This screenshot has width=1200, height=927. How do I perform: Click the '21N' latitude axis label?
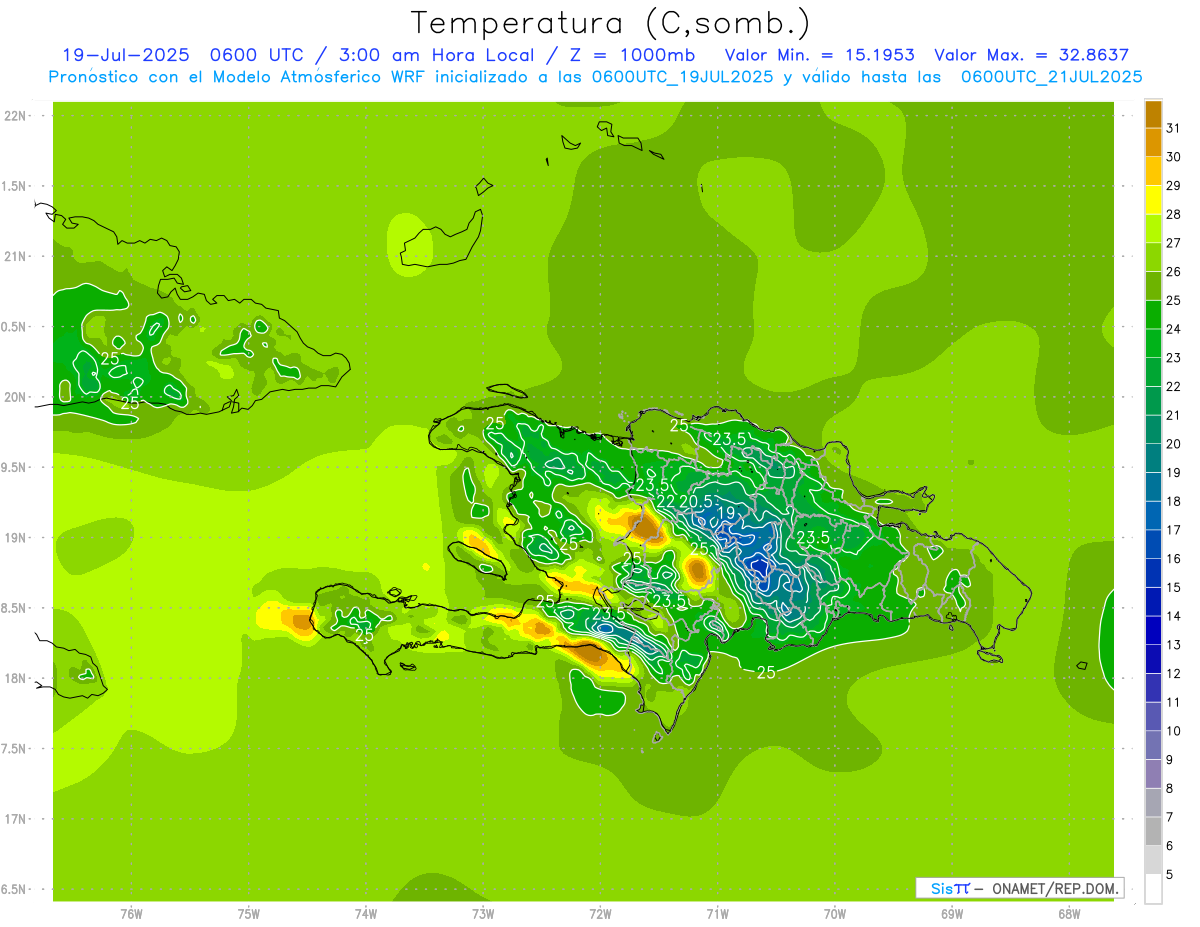[x=16, y=256]
